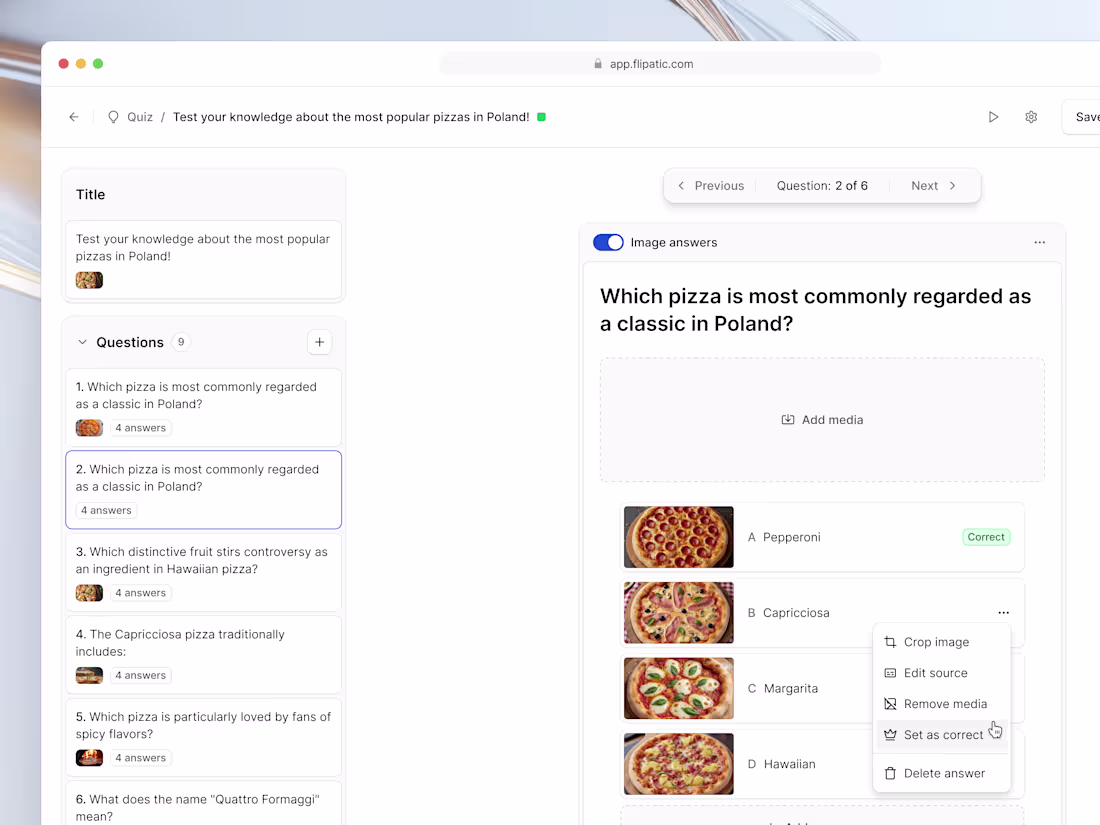Select the Crop image icon in the menu

pyautogui.click(x=889, y=642)
